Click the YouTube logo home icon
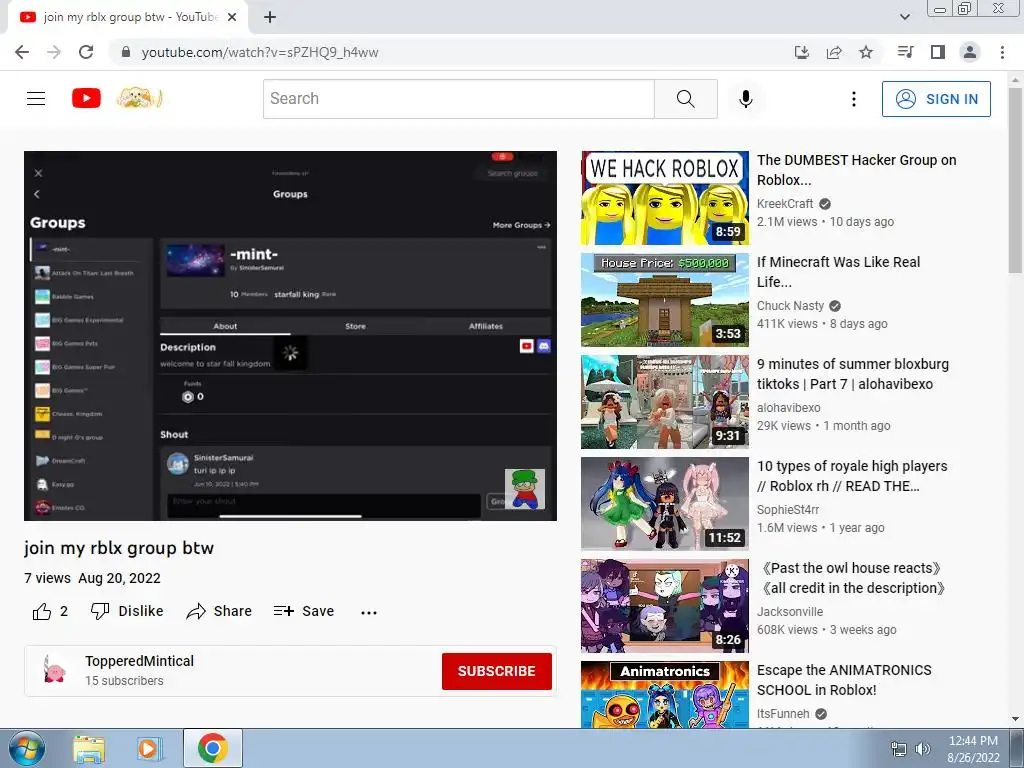The height and width of the screenshot is (768, 1024). click(x=86, y=99)
